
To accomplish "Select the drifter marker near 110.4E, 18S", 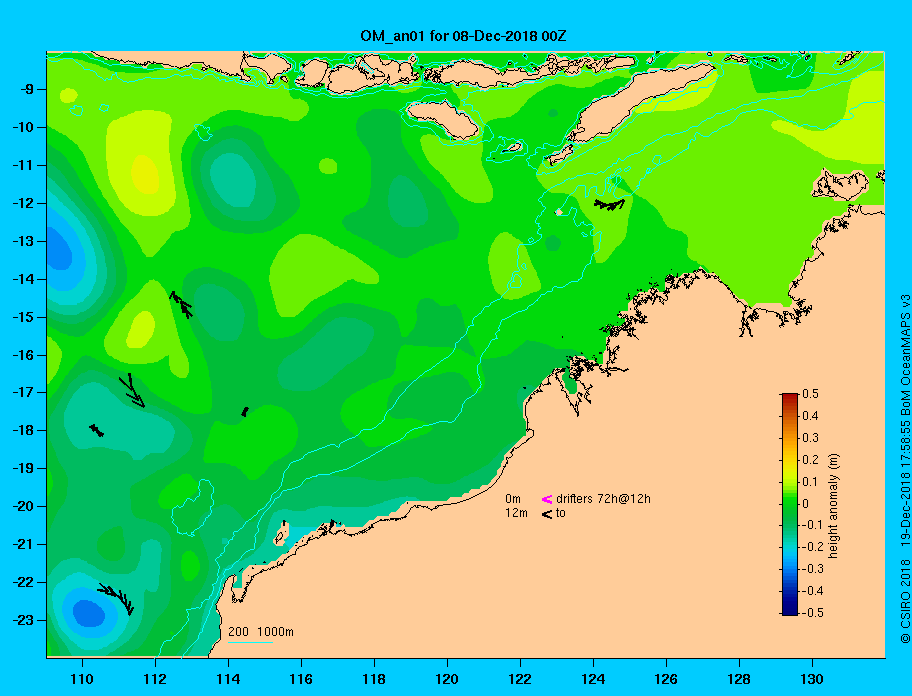I will (x=97, y=430).
